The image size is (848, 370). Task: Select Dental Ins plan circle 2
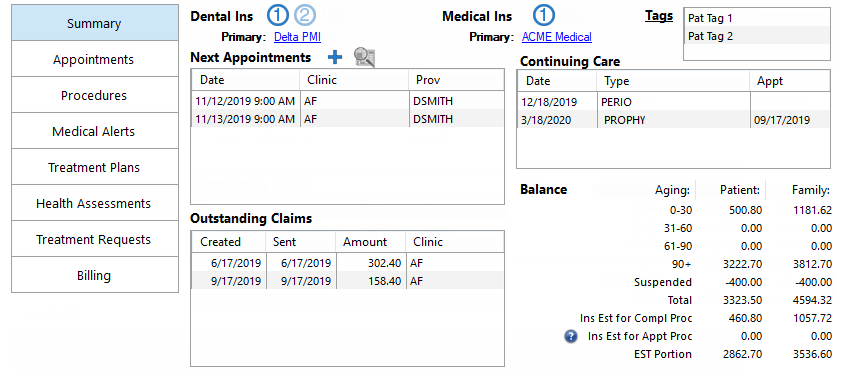[x=305, y=16]
